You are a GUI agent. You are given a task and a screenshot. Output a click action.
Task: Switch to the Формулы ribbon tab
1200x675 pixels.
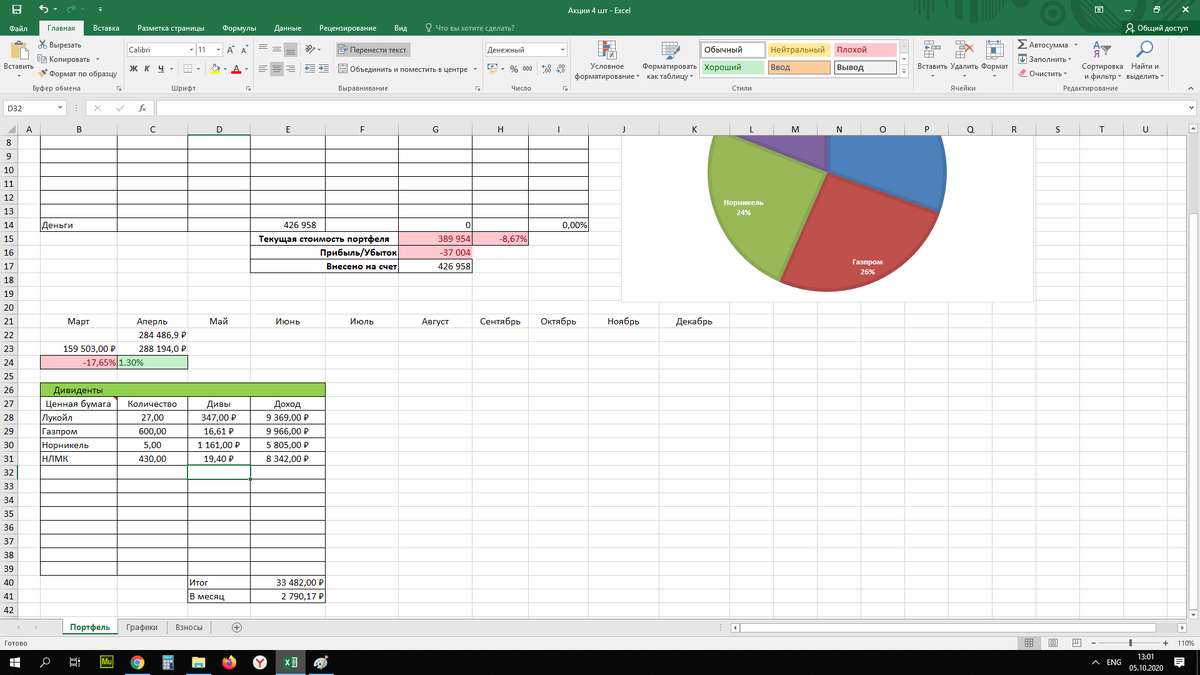click(x=239, y=28)
